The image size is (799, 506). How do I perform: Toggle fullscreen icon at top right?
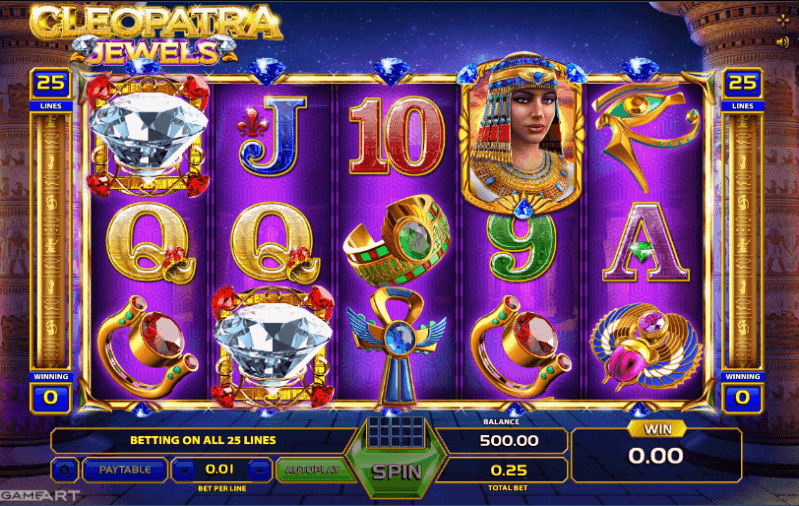click(x=783, y=20)
